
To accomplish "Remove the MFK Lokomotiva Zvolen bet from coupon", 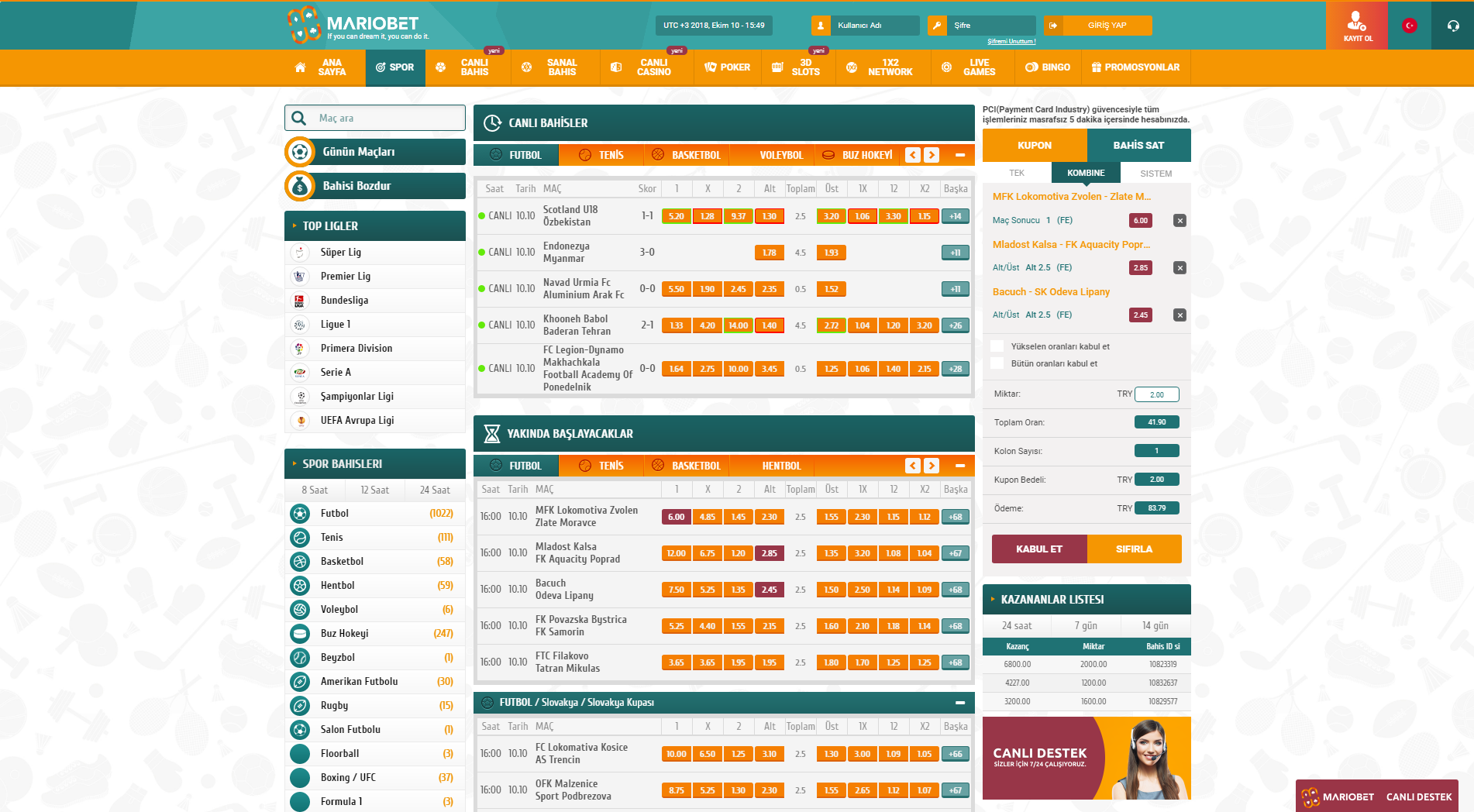I will tap(1180, 221).
